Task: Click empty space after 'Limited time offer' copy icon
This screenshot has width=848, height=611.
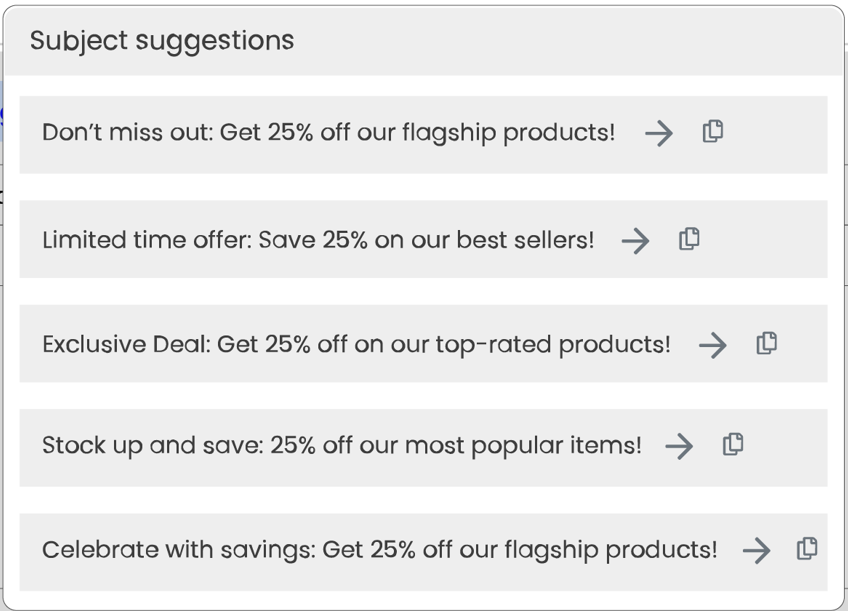Action: point(764,239)
